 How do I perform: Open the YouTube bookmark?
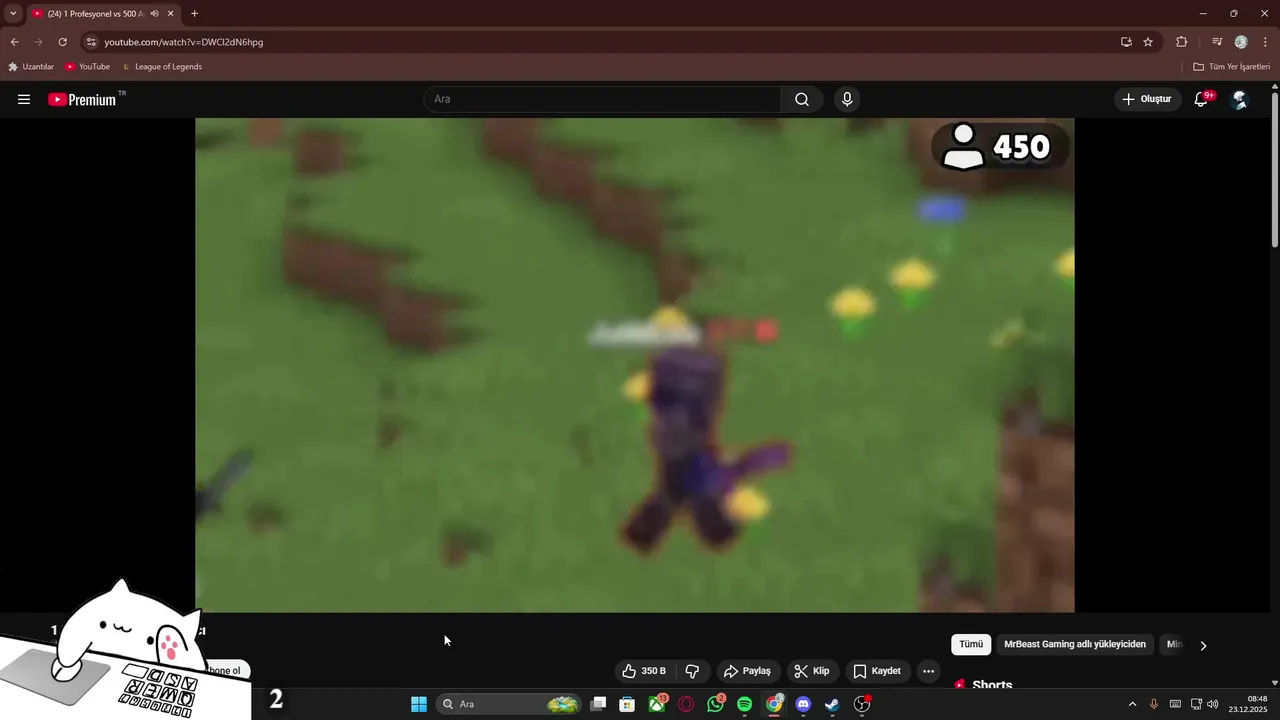point(87,67)
